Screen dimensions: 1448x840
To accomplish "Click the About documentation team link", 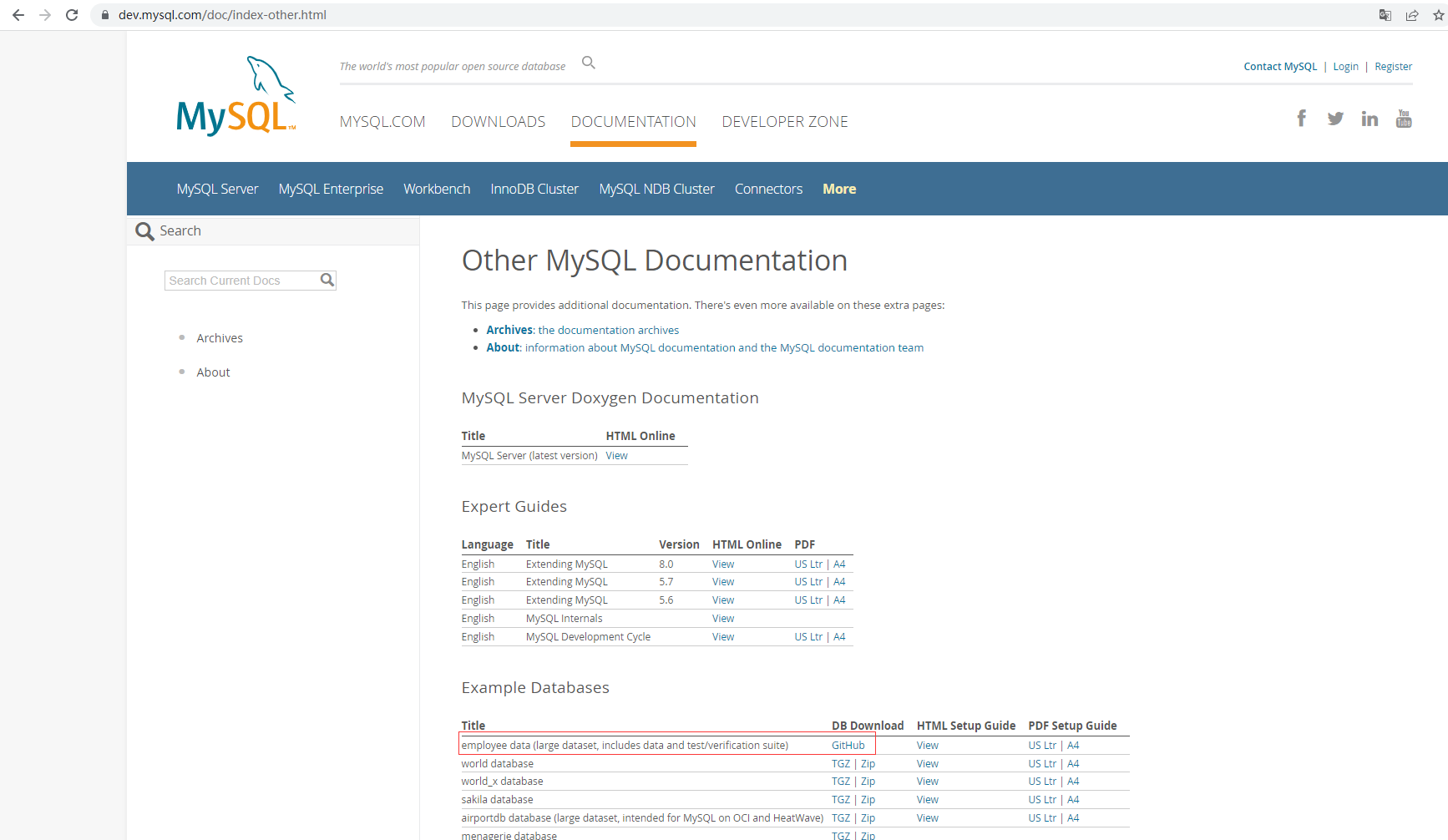I will pos(705,348).
